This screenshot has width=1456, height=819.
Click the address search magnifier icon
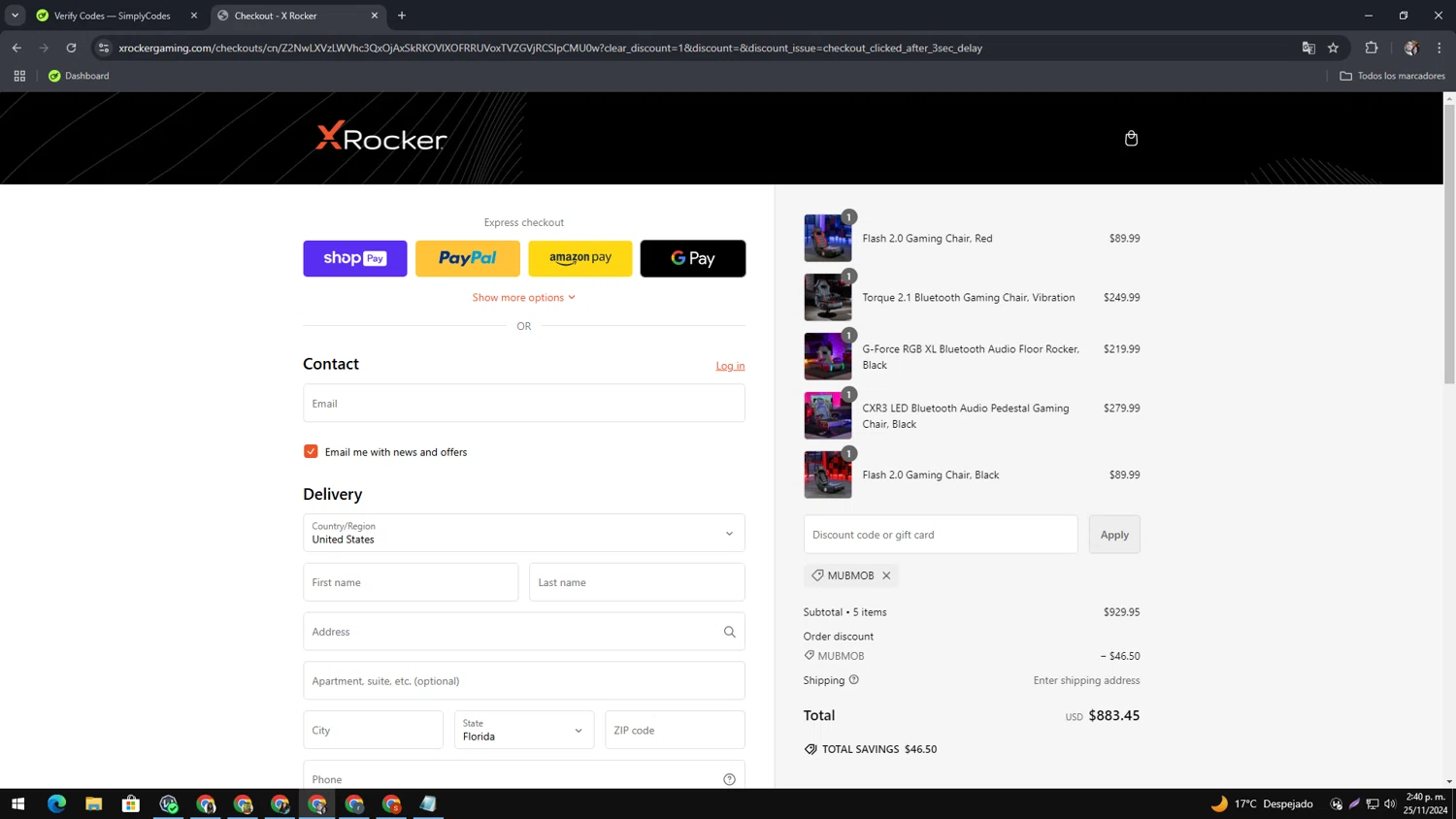click(x=729, y=632)
